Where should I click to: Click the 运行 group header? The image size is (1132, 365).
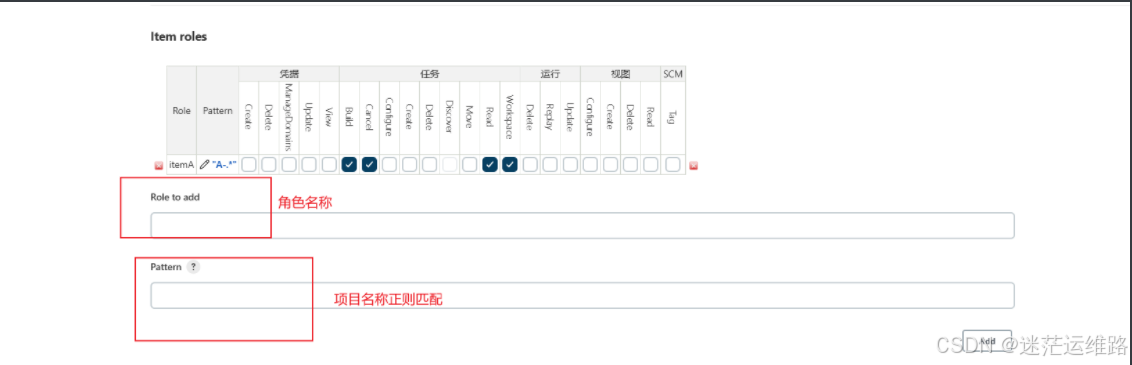[550, 74]
